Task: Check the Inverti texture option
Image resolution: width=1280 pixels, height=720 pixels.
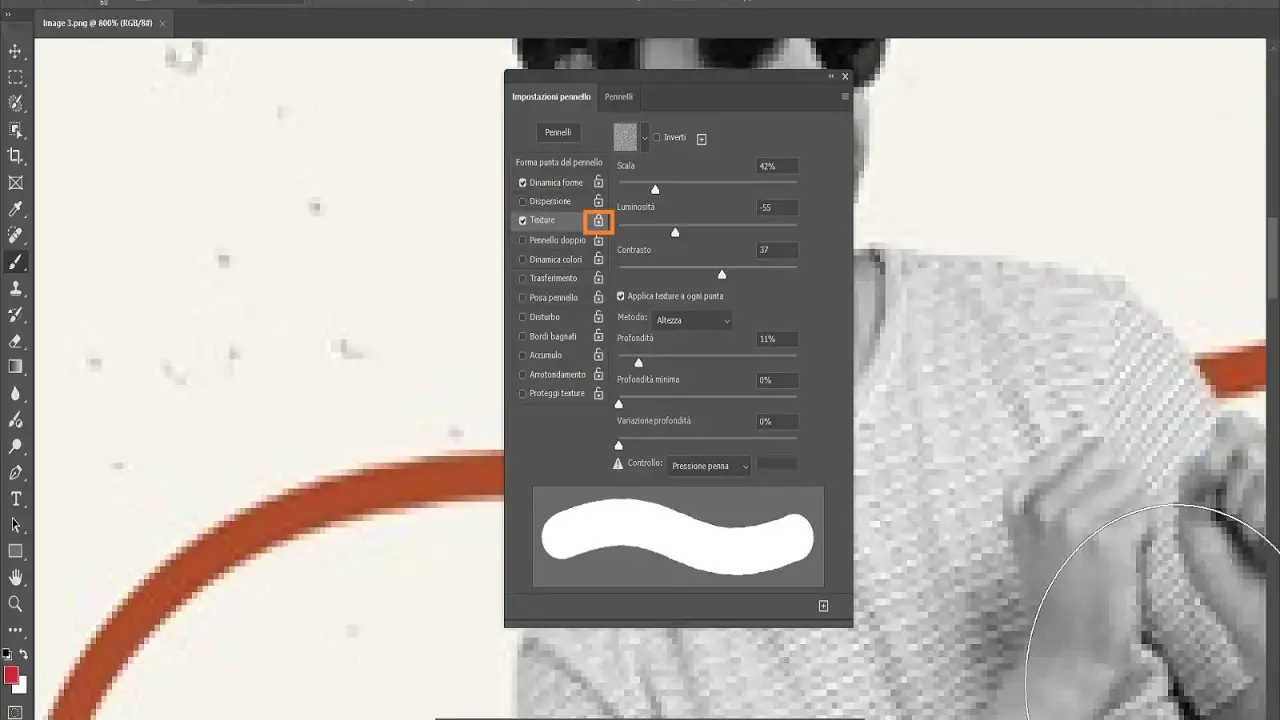Action: click(657, 138)
